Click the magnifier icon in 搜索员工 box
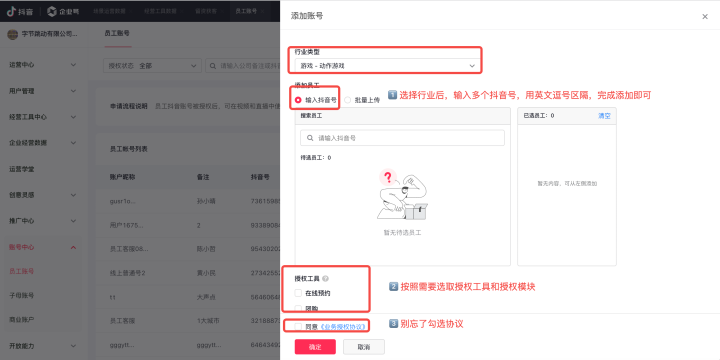This screenshot has width=720, height=360. coord(310,138)
